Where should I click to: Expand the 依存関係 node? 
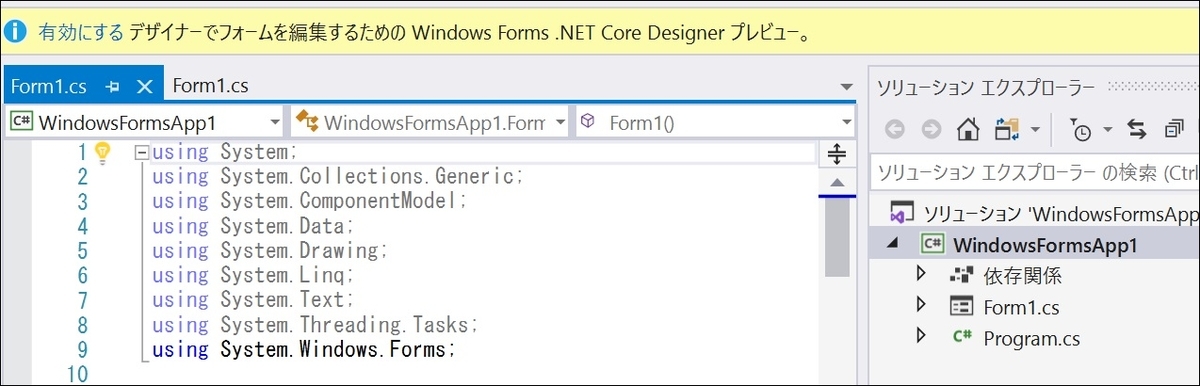click(x=922, y=274)
